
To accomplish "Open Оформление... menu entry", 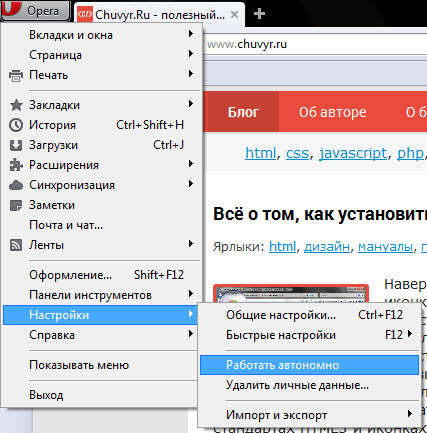I will tap(102, 275).
